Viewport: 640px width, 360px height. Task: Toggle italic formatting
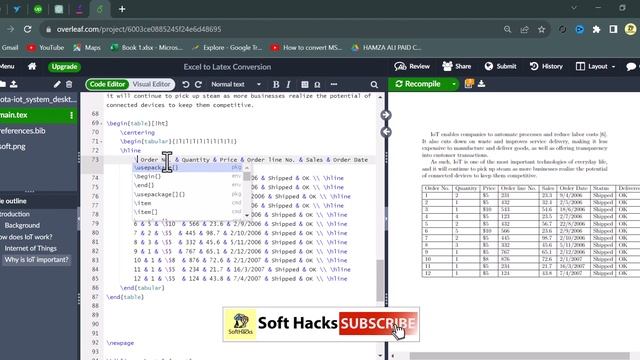[288, 84]
